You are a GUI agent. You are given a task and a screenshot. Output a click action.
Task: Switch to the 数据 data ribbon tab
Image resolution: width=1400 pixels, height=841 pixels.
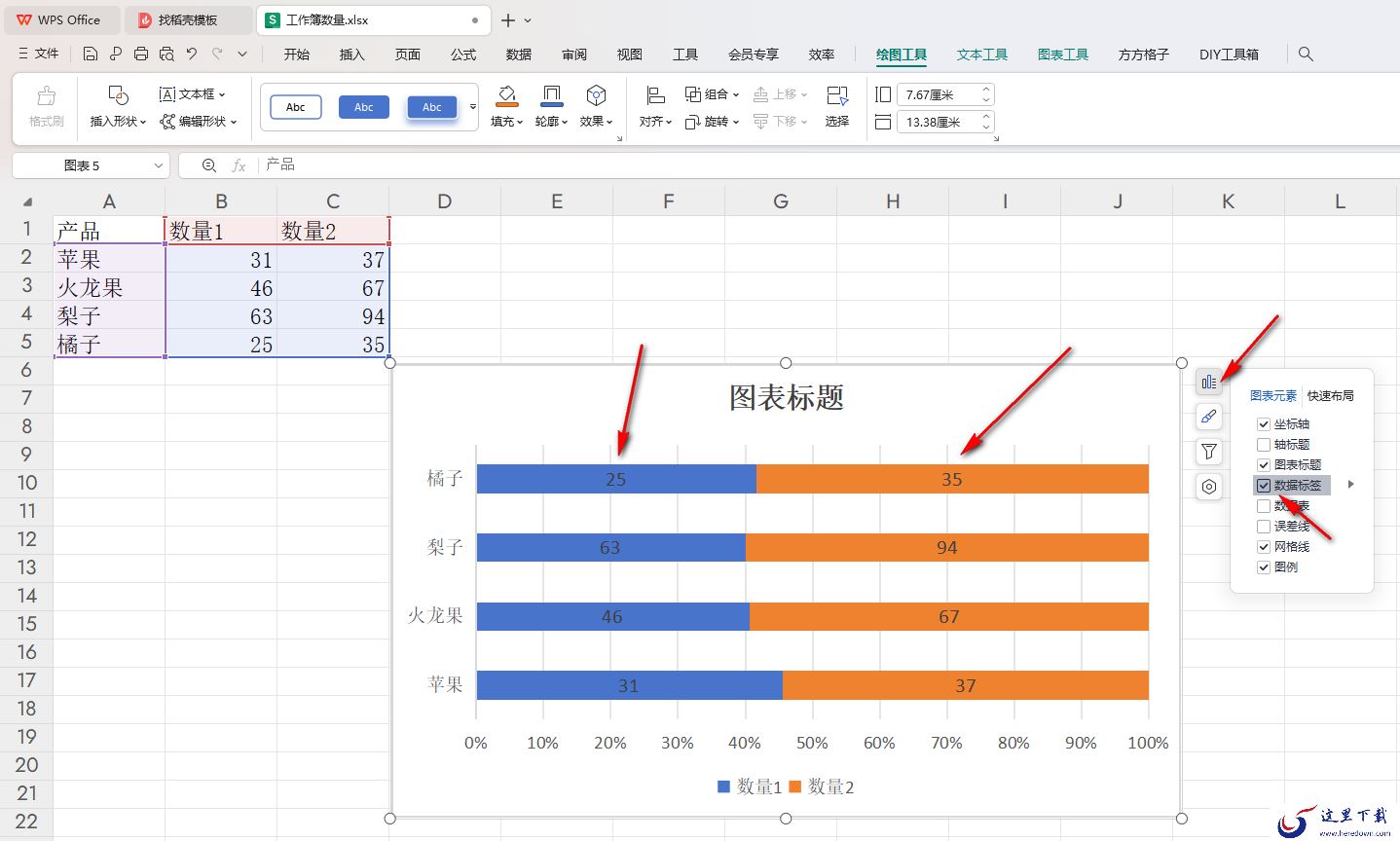point(519,55)
